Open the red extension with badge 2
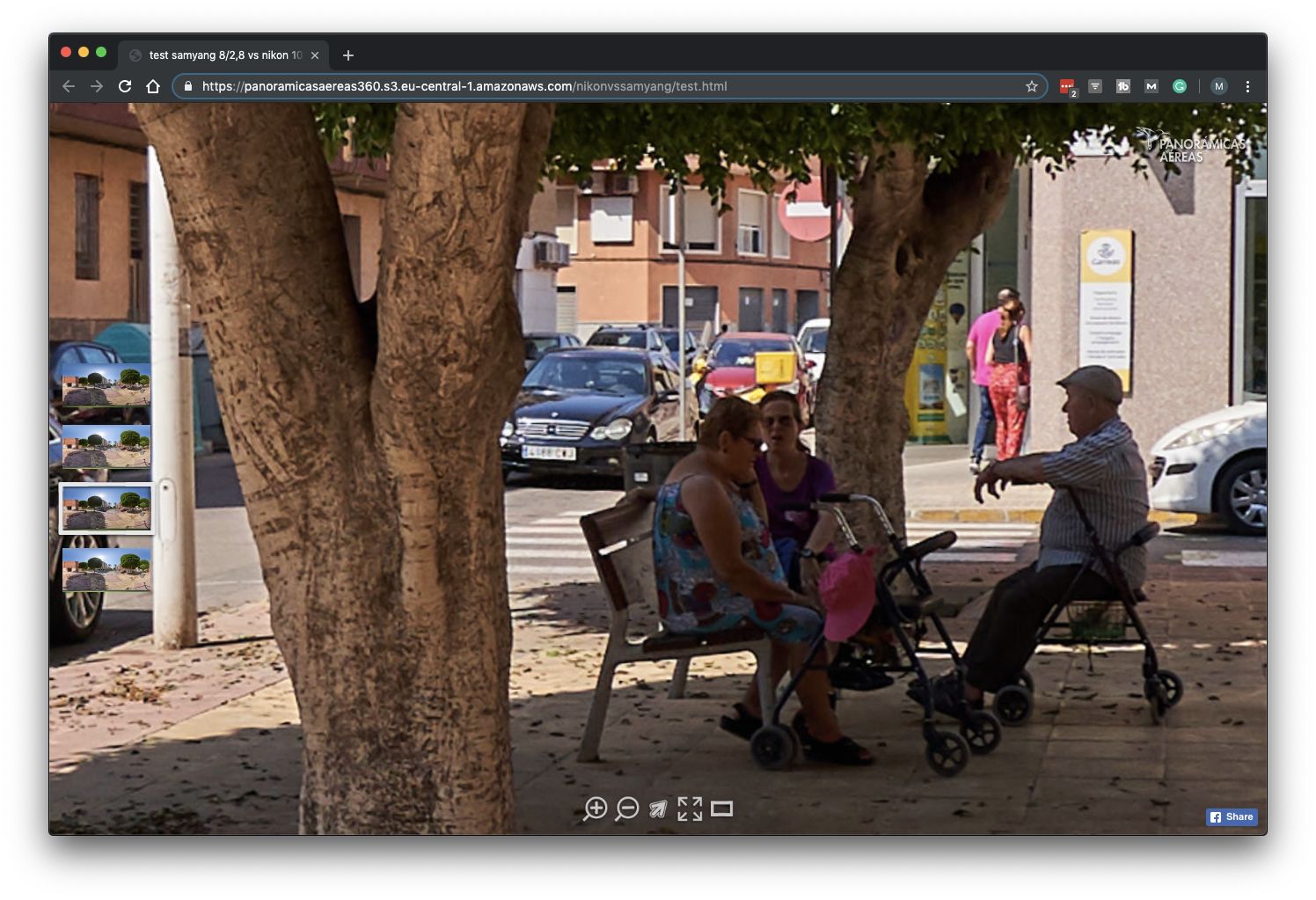Viewport: 1316px width, 900px height. point(1067,86)
